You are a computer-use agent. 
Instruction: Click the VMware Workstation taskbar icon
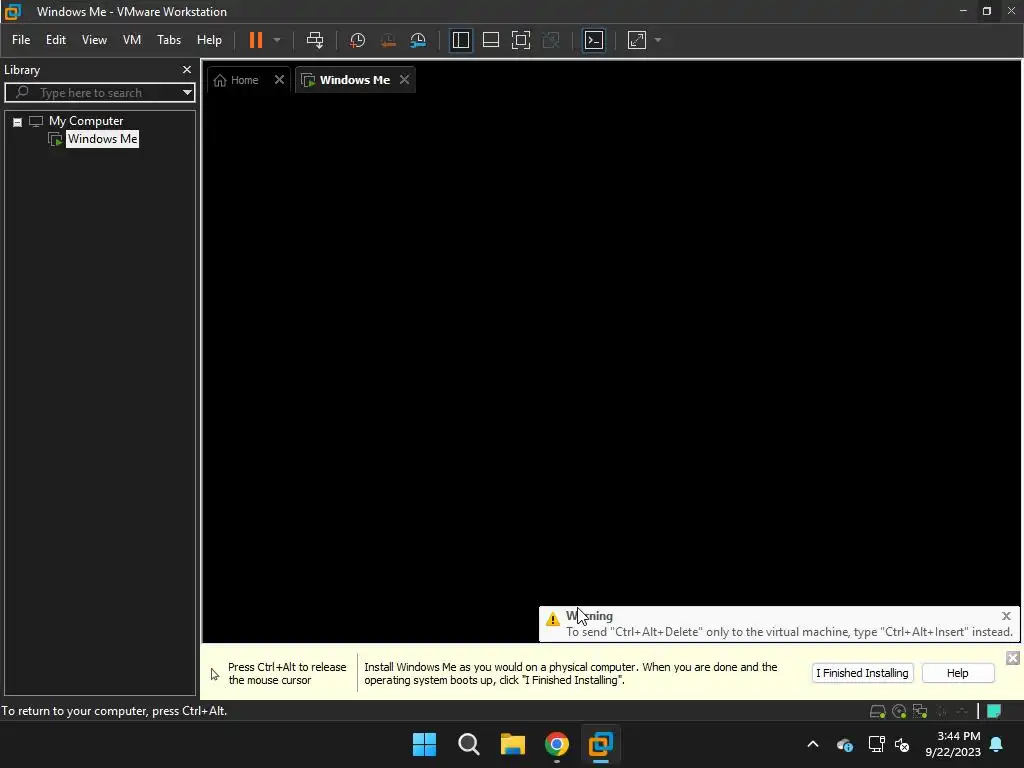point(601,744)
